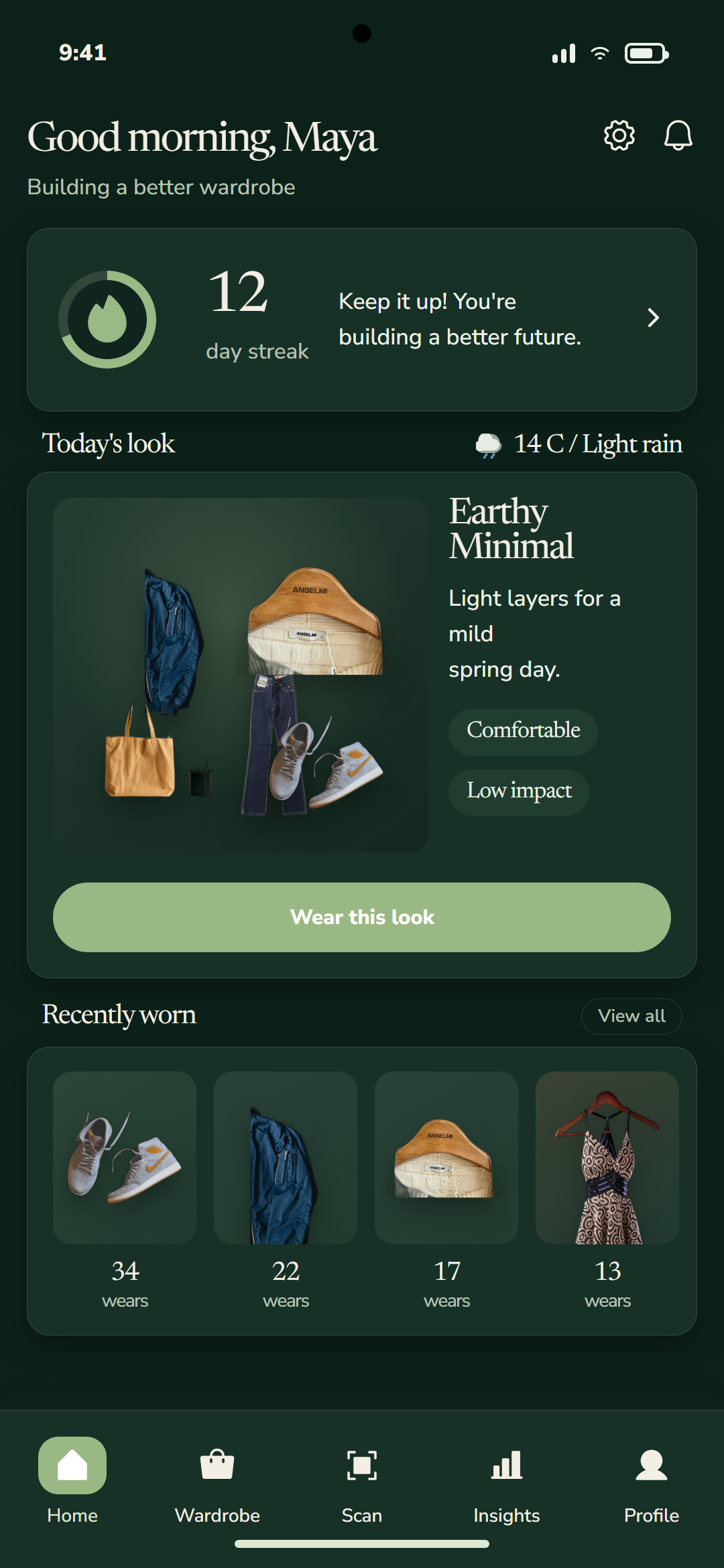724x1568 pixels.
Task: Open notifications bell icon
Action: (678, 136)
